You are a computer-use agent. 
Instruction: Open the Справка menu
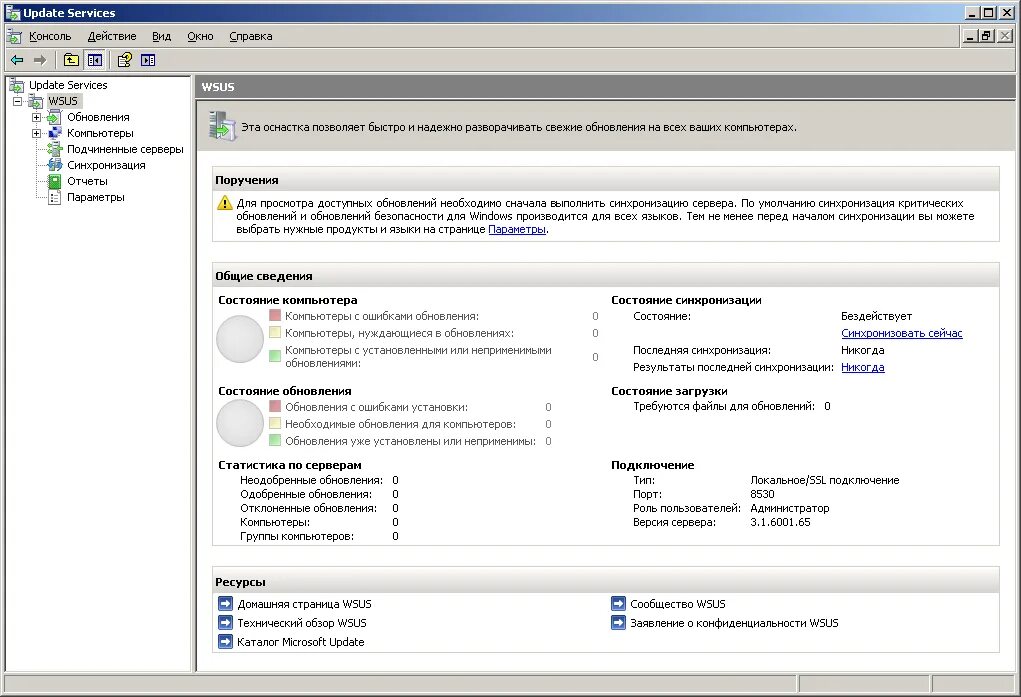tap(251, 36)
